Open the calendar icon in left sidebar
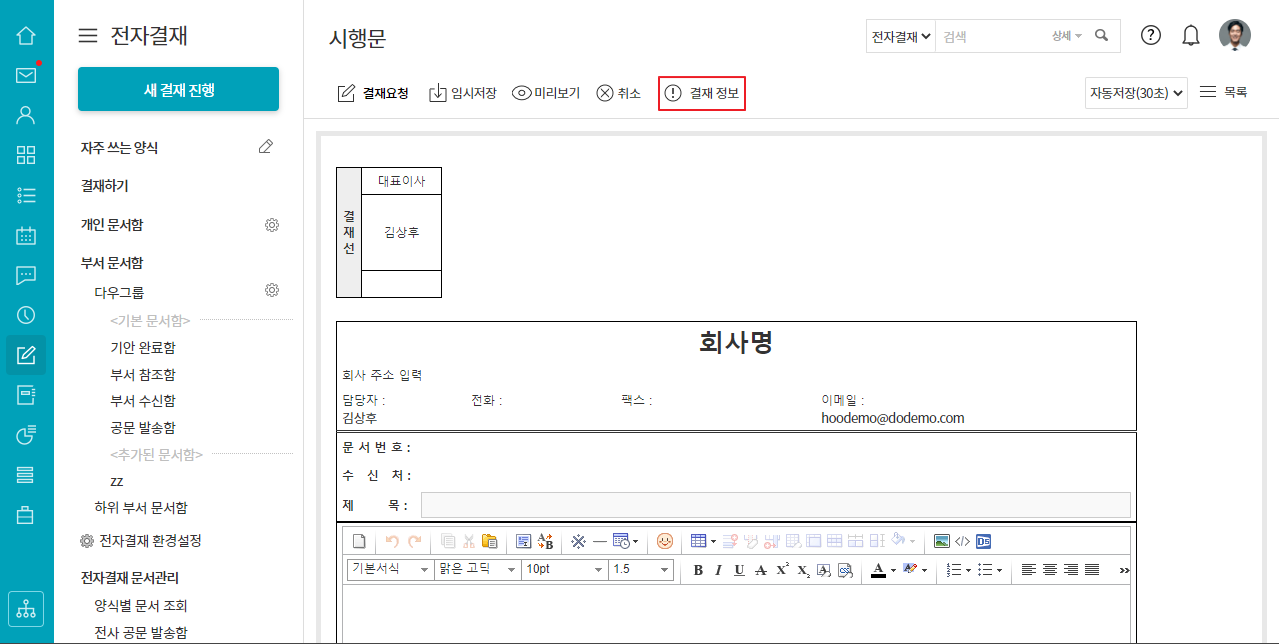 (26, 236)
